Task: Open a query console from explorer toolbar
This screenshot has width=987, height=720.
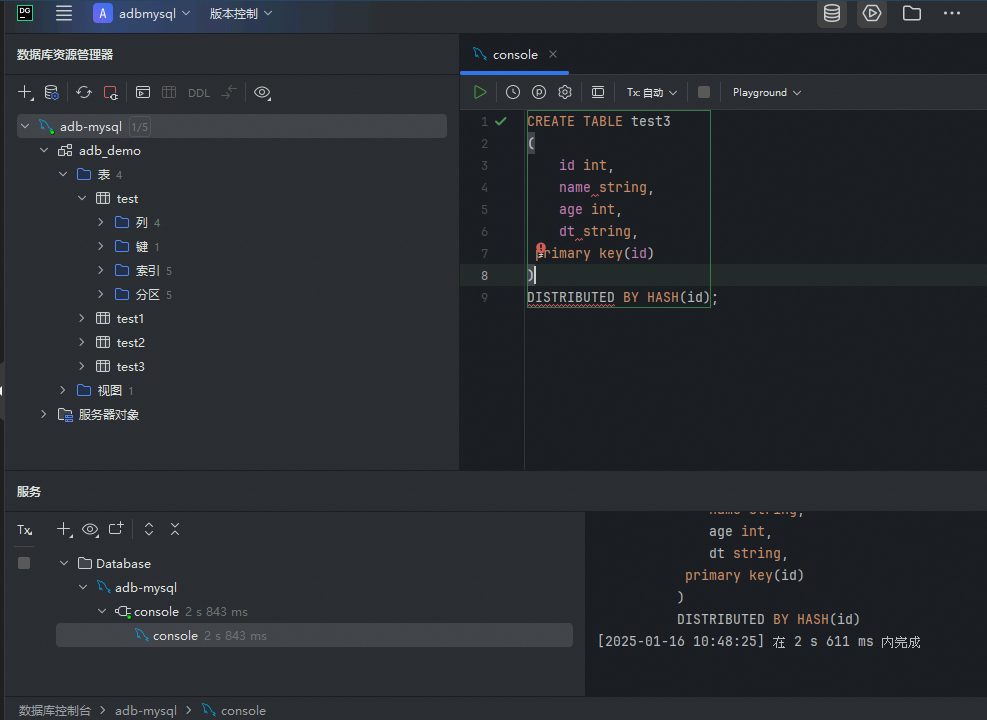Action: [x=143, y=92]
